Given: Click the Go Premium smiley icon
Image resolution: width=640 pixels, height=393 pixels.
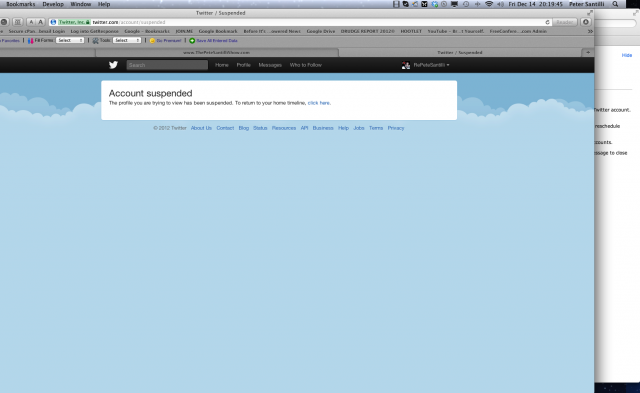Looking at the screenshot, I should [x=152, y=40].
